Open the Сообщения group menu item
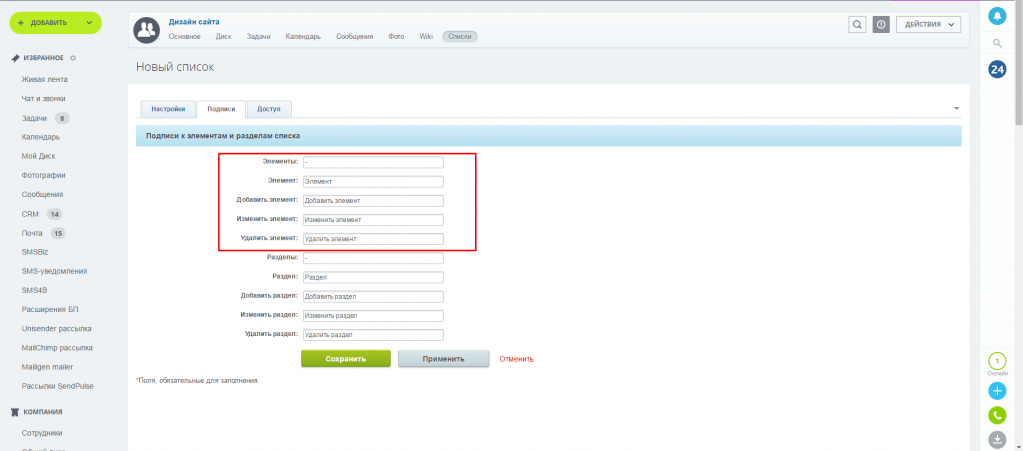Screen dimensions: 1023x451 [355, 37]
